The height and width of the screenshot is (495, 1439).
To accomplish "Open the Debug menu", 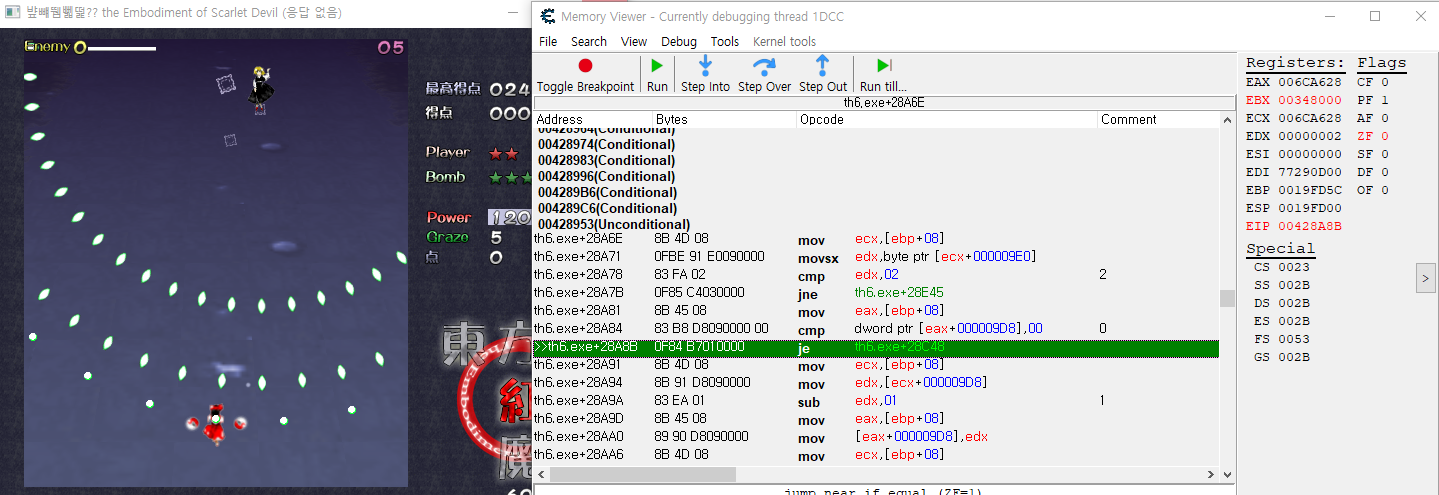I will click(x=679, y=41).
